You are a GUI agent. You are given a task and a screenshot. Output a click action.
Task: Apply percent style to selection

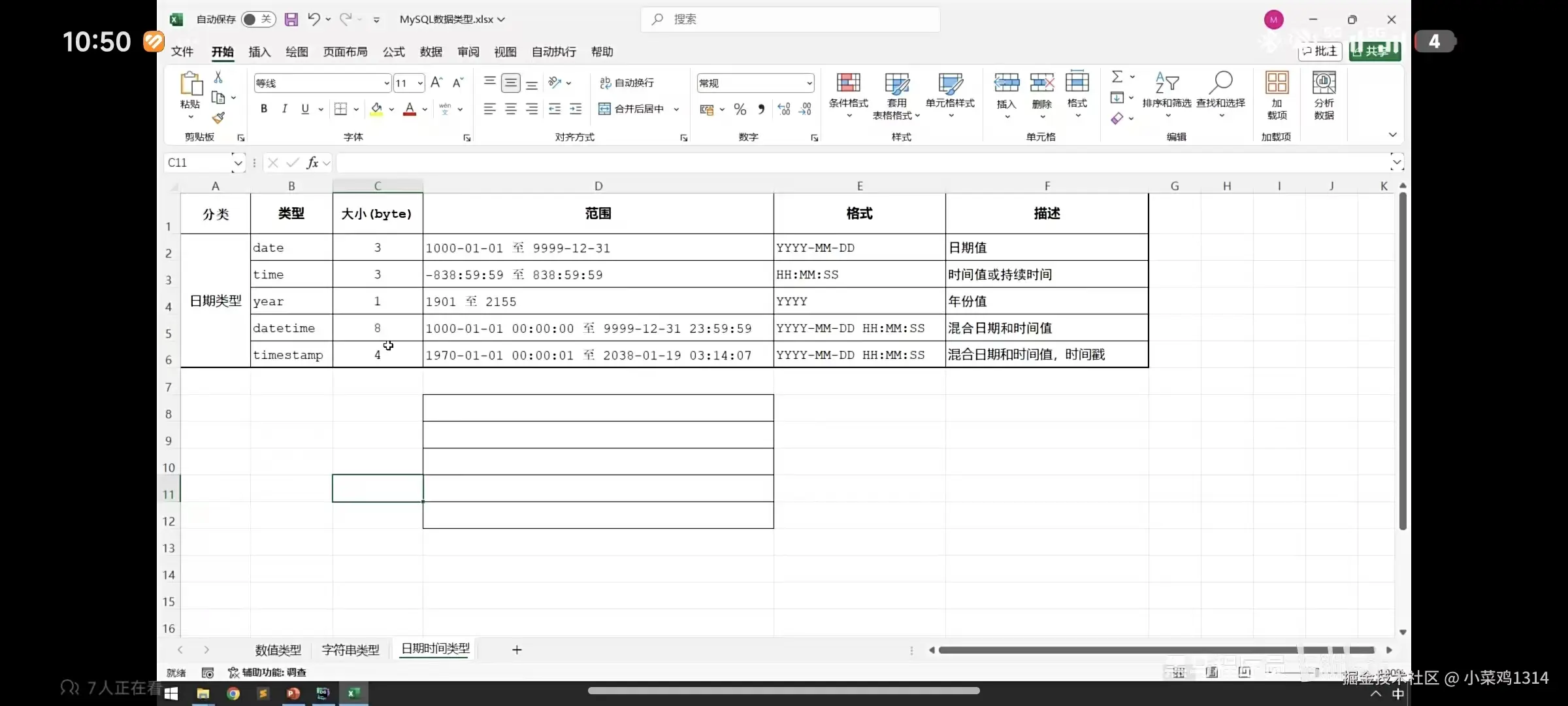tap(740, 109)
